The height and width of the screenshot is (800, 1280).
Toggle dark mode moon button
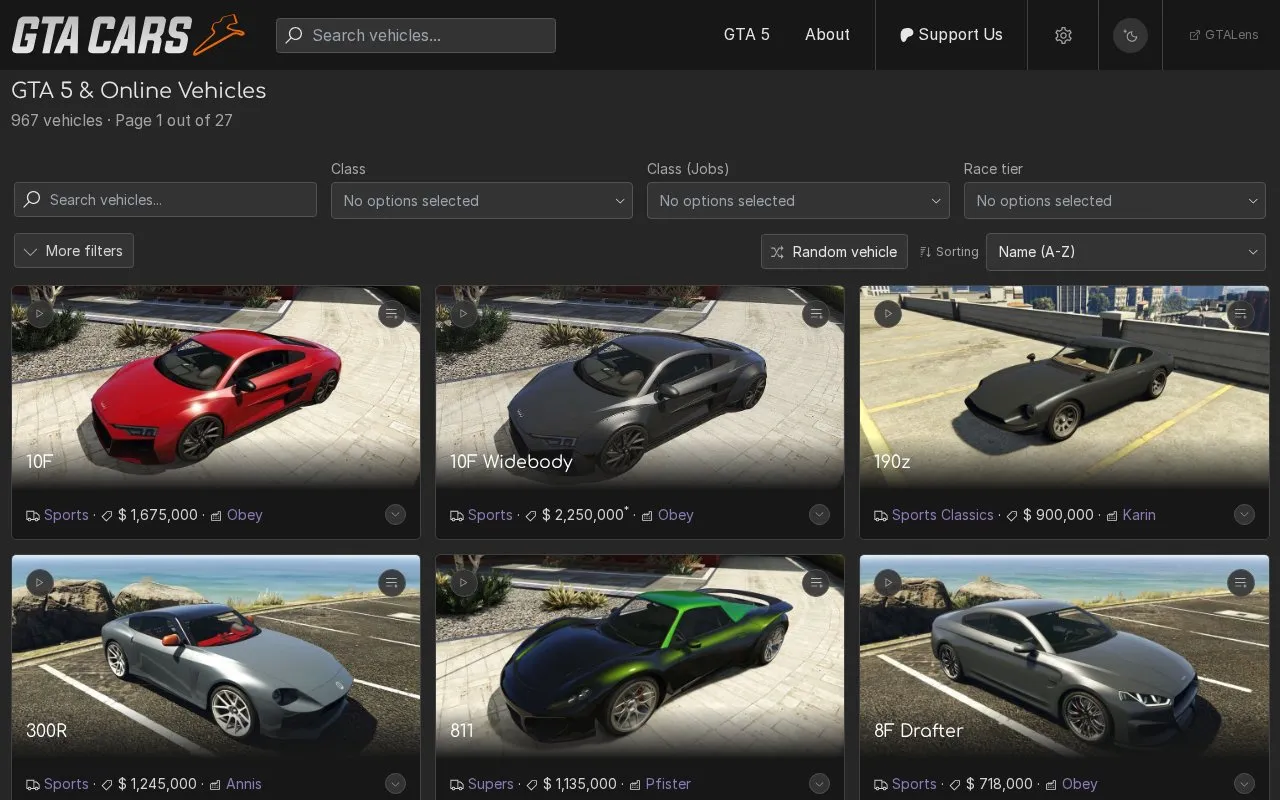[1130, 35]
